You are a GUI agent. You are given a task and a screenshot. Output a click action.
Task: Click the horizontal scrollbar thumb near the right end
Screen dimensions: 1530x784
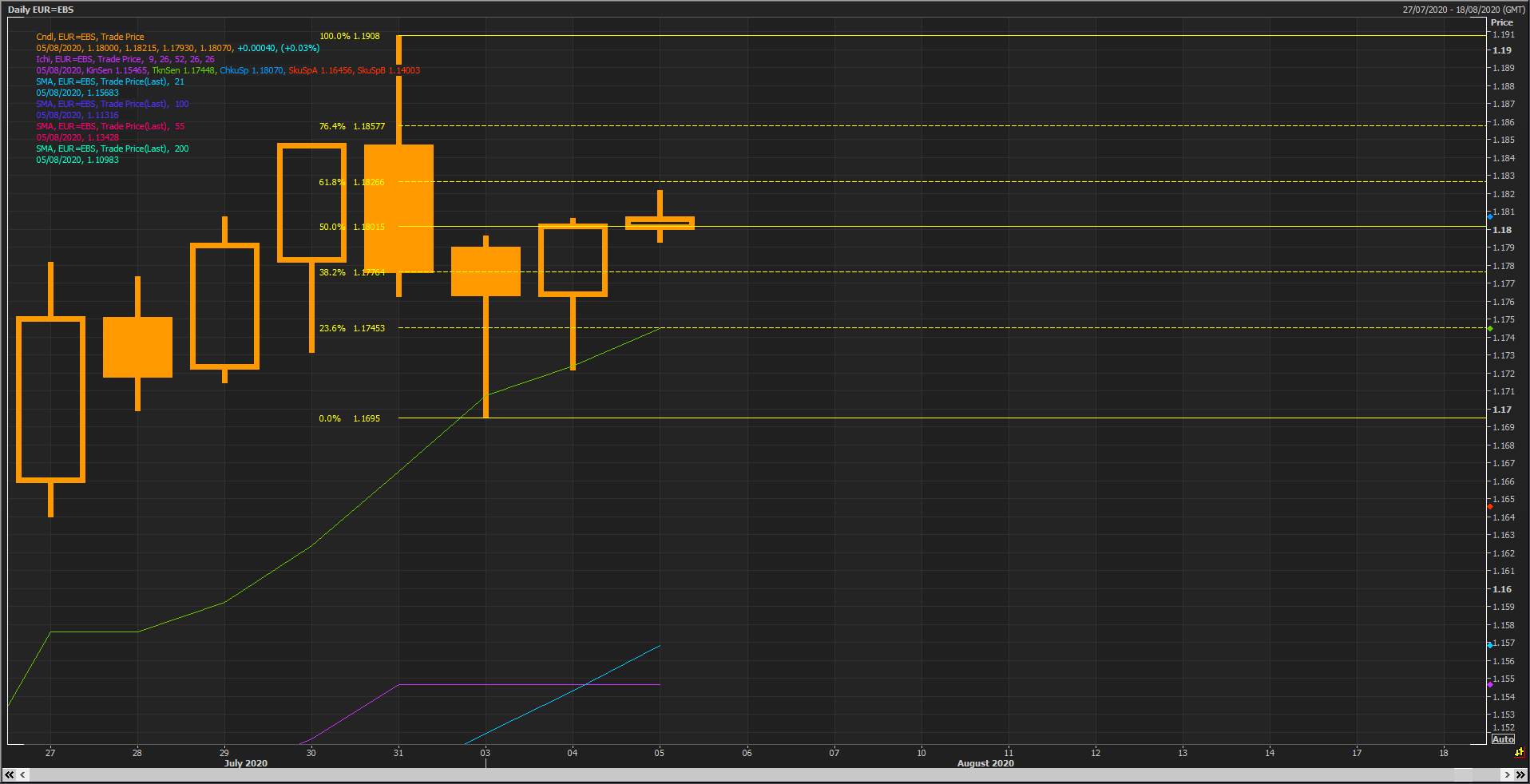pos(1462,774)
